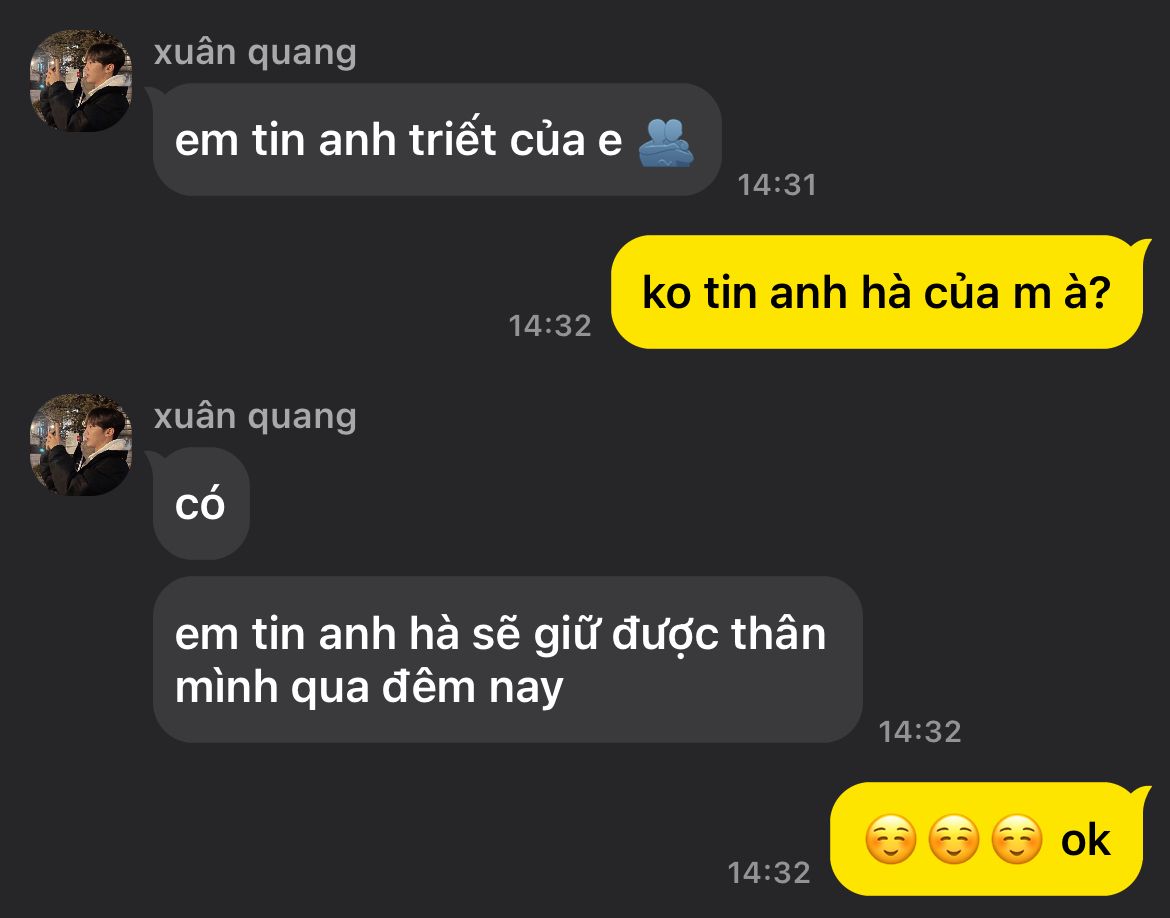Screen dimensions: 1170x918
Task: Click the 14:32 timestamp after the long gray message
Action: 919,731
